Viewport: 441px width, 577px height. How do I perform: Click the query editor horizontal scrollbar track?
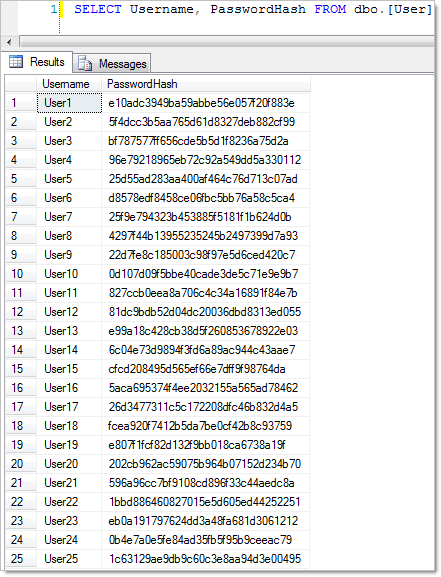coord(226,42)
